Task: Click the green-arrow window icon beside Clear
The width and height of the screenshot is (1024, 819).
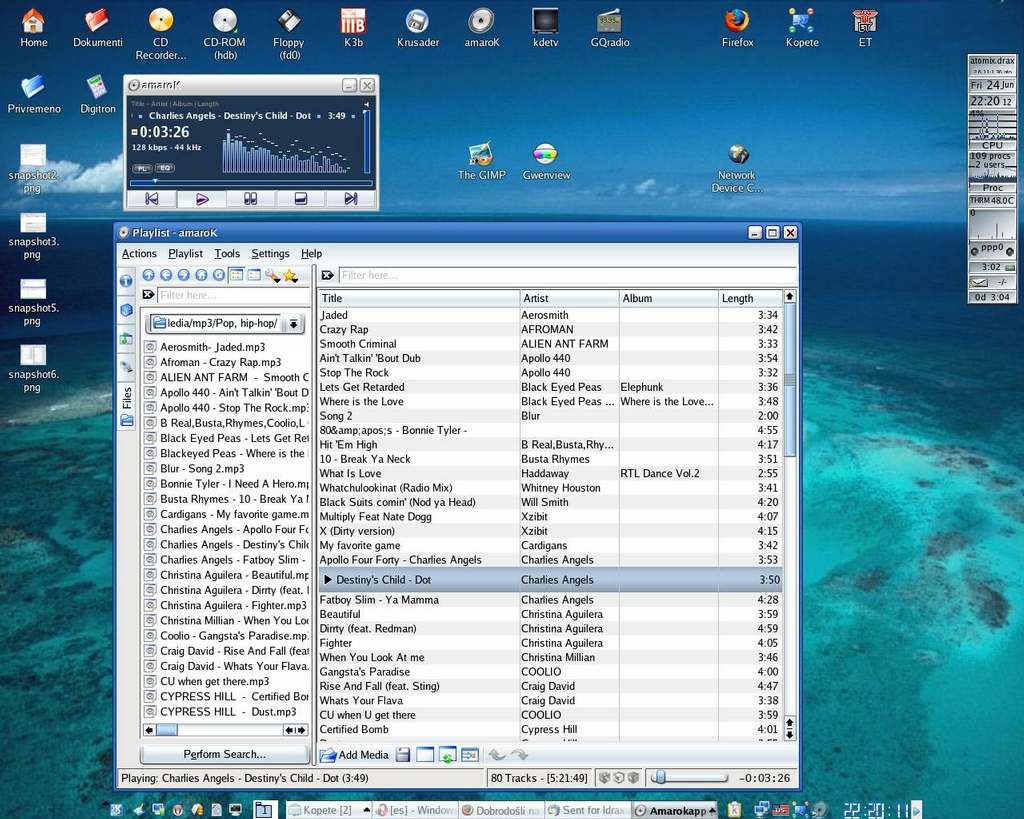Action: pos(447,755)
